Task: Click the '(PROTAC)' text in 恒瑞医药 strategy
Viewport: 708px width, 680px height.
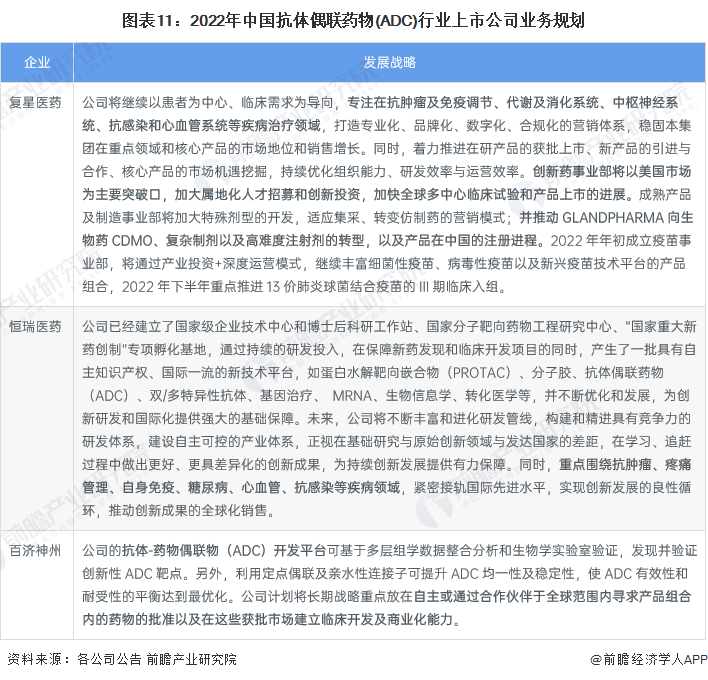Action: pyautogui.click(x=480, y=373)
